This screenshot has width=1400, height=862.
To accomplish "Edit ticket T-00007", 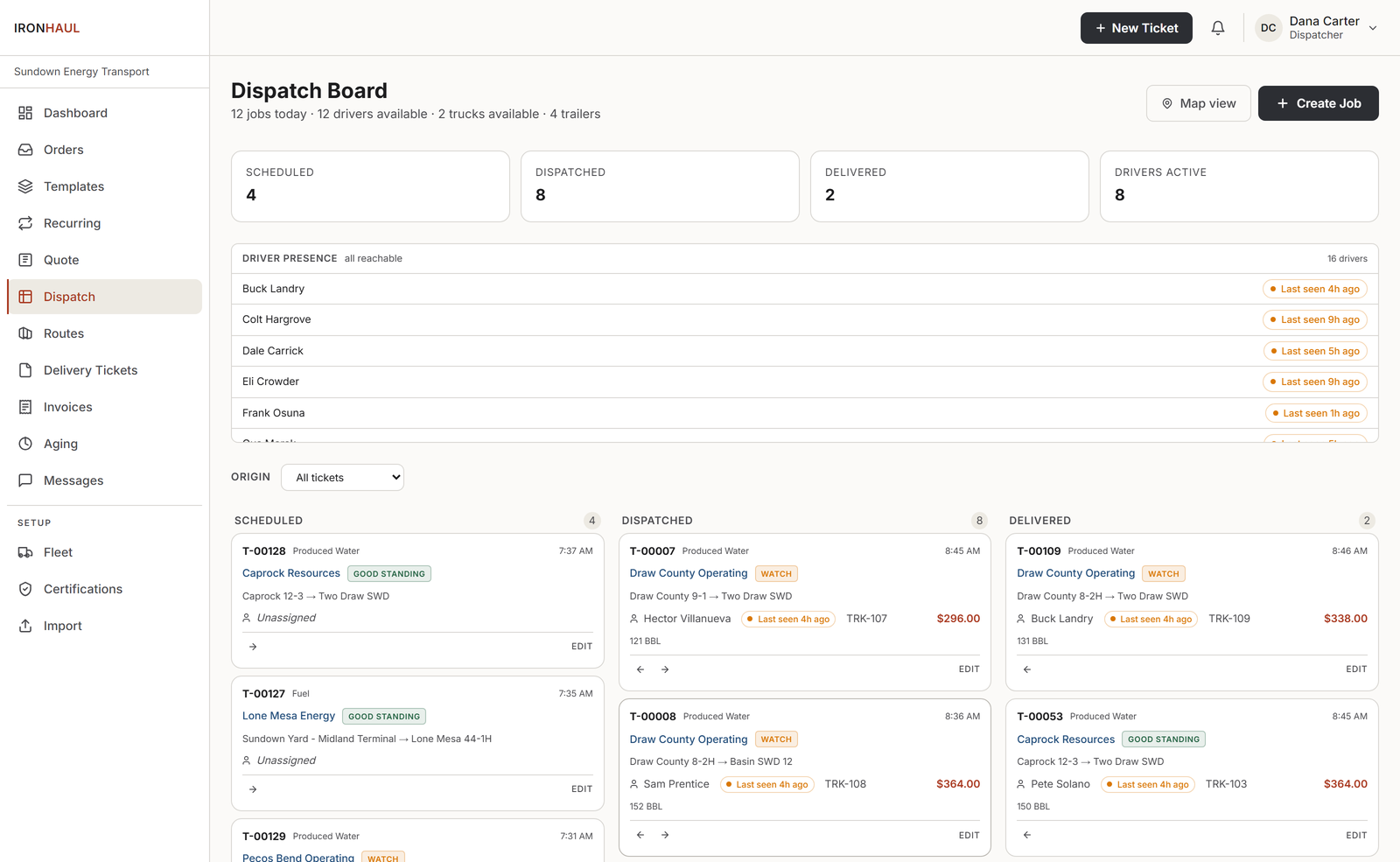I will pos(969,669).
